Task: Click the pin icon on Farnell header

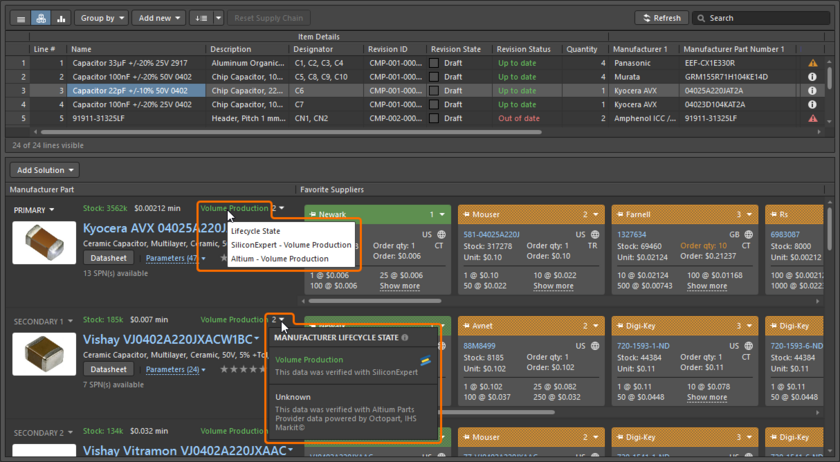Action: pyautogui.click(x=620, y=214)
